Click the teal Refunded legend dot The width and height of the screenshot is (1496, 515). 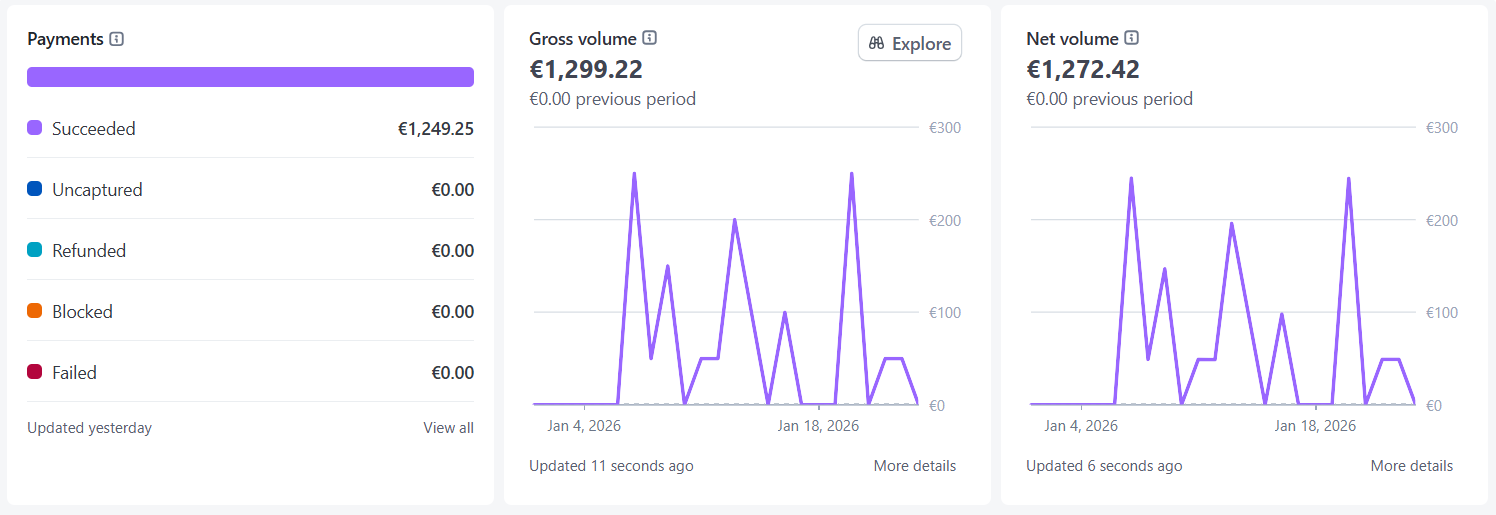coord(35,250)
